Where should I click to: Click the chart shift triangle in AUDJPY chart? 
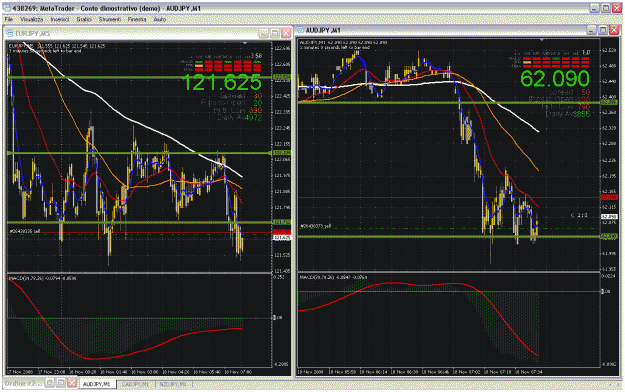click(x=541, y=40)
